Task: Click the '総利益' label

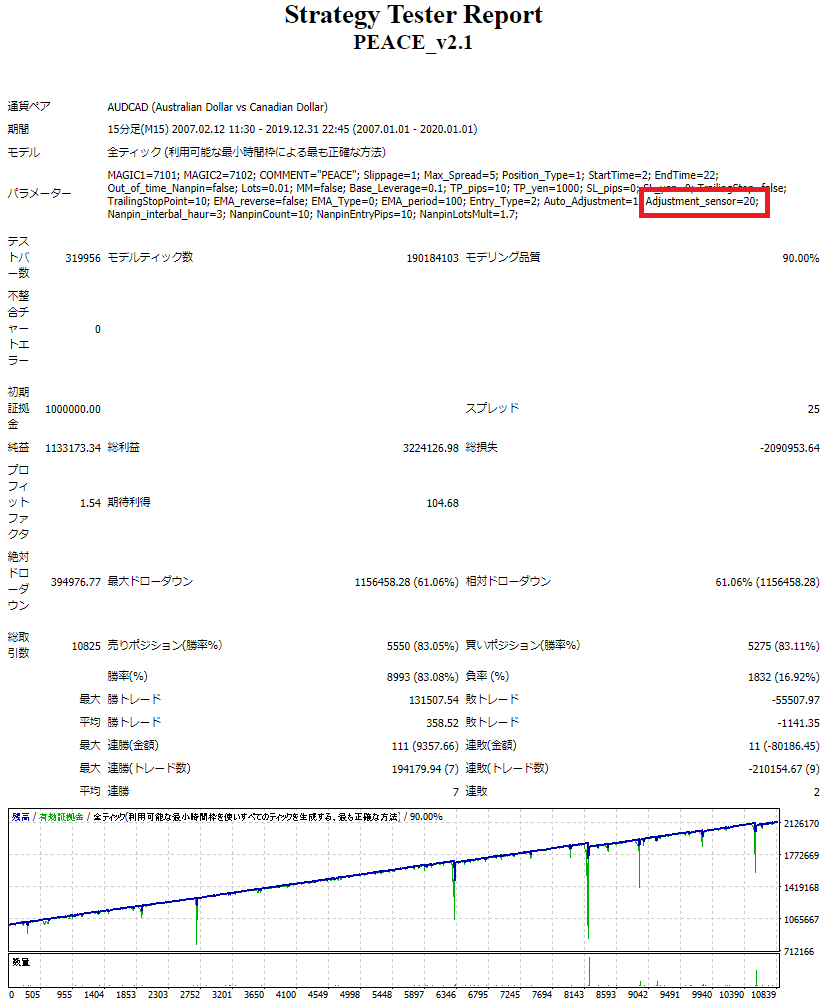Action: pos(123,447)
